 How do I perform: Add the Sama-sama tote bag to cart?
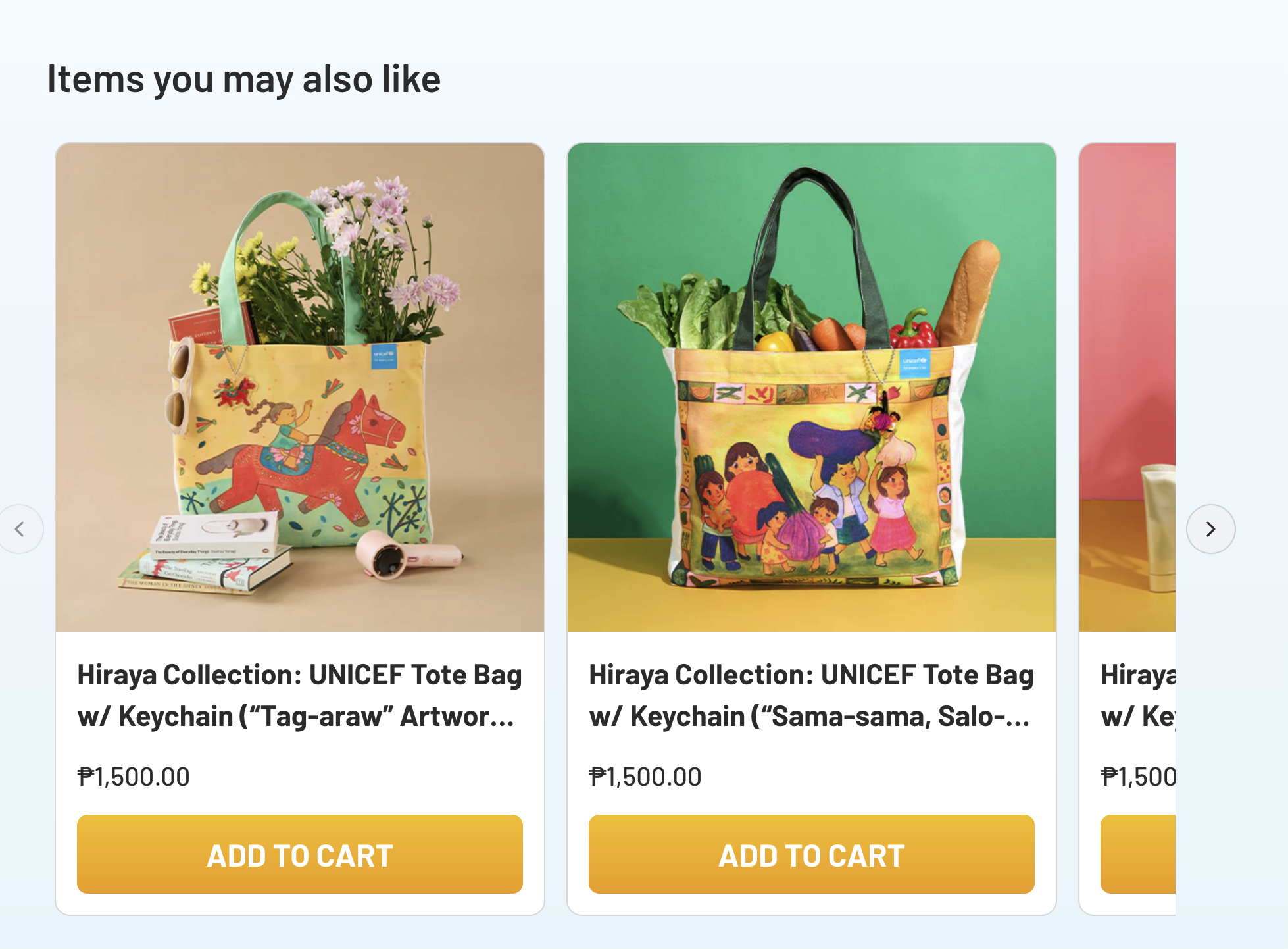(811, 854)
